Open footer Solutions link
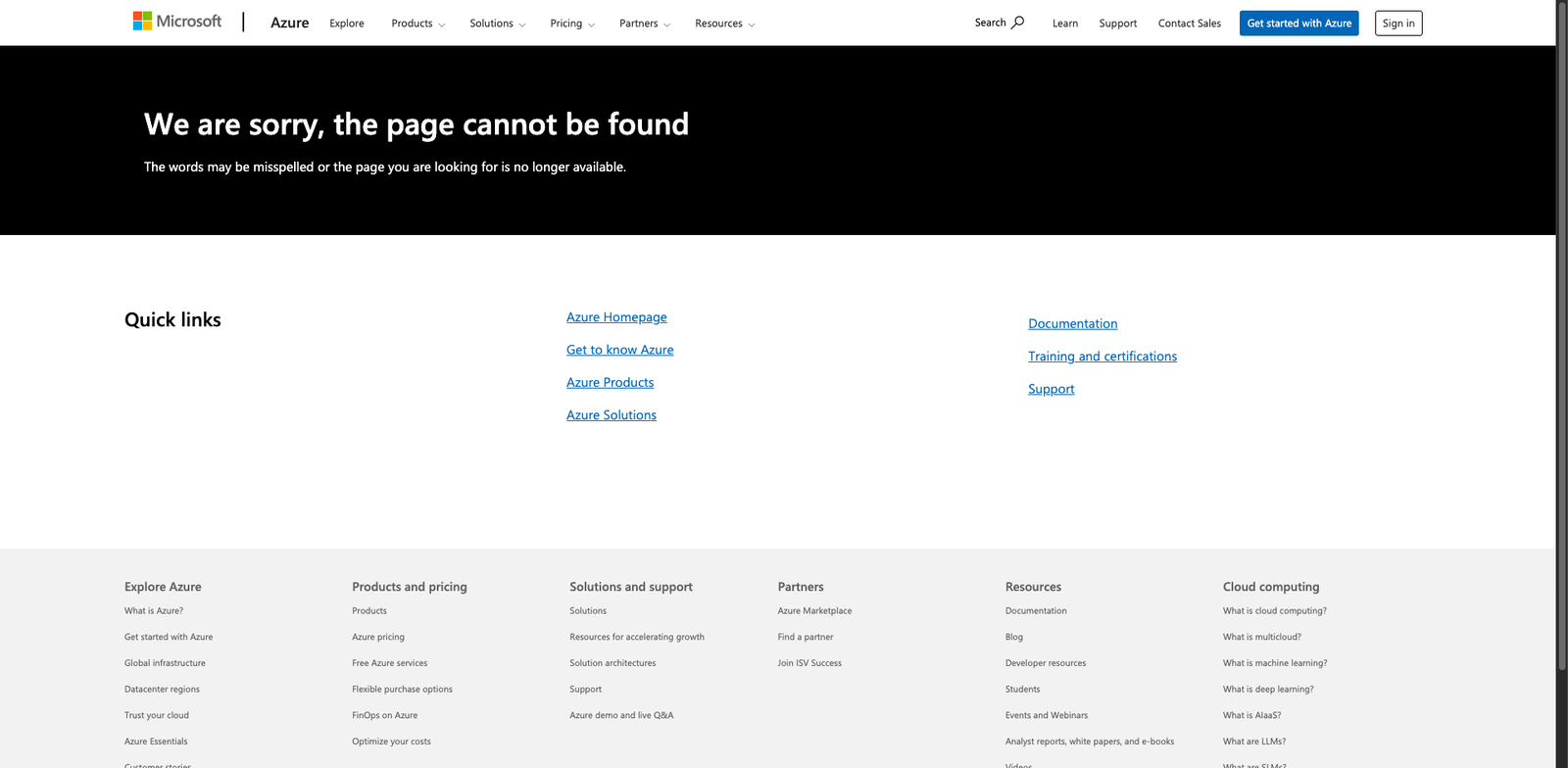Image resolution: width=1568 pixels, height=768 pixels. [x=588, y=611]
